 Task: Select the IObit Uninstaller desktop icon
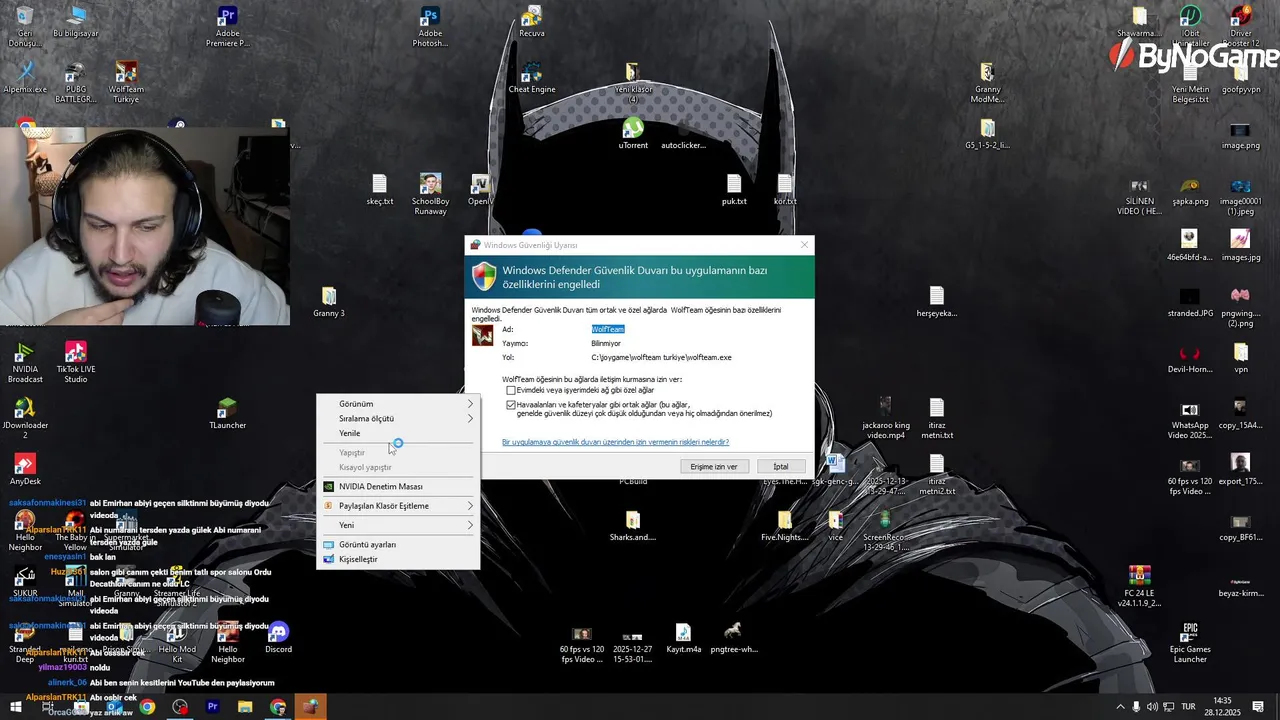(1190, 27)
